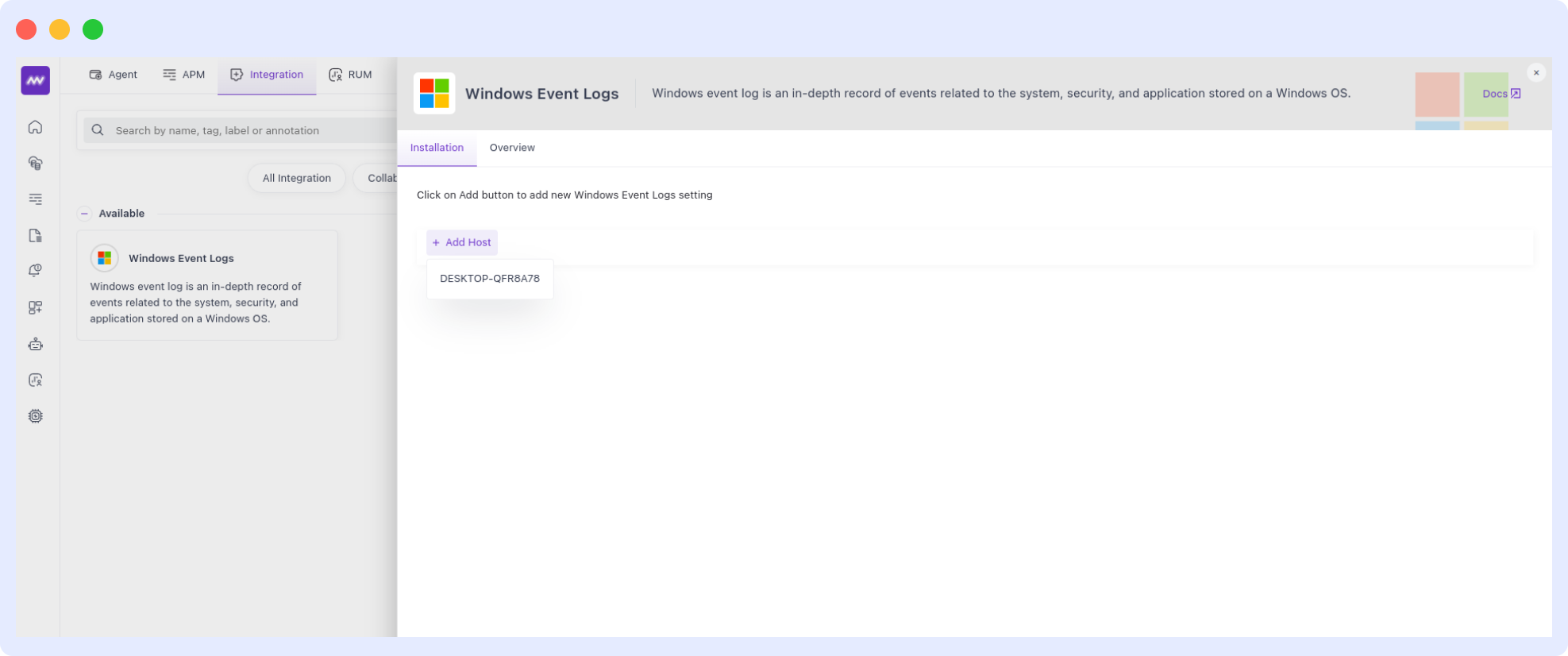The width and height of the screenshot is (1568, 656).
Task: Click the external link icon beside Docs
Action: point(1516,94)
